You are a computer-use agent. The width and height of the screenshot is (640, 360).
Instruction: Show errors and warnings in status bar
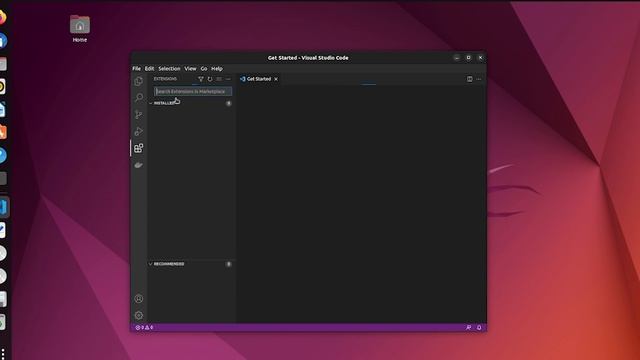tap(144, 327)
